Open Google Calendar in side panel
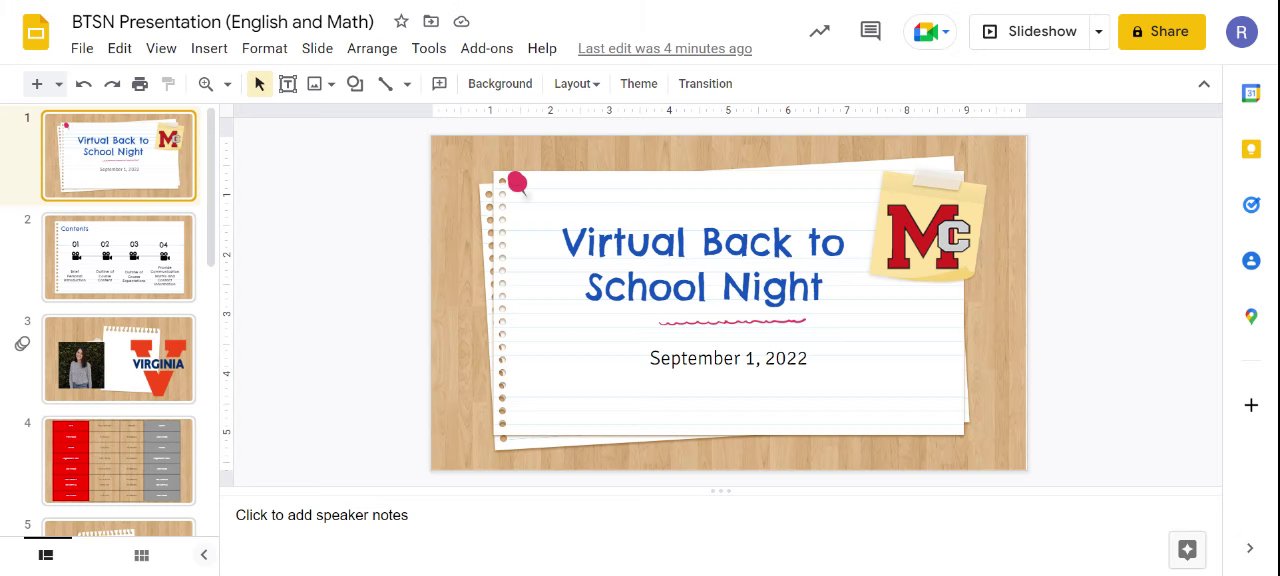This screenshot has height=576, width=1280. (1251, 93)
